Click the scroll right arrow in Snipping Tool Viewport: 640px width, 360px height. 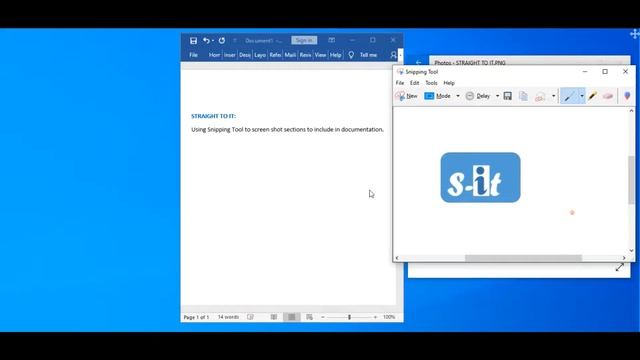click(x=624, y=258)
